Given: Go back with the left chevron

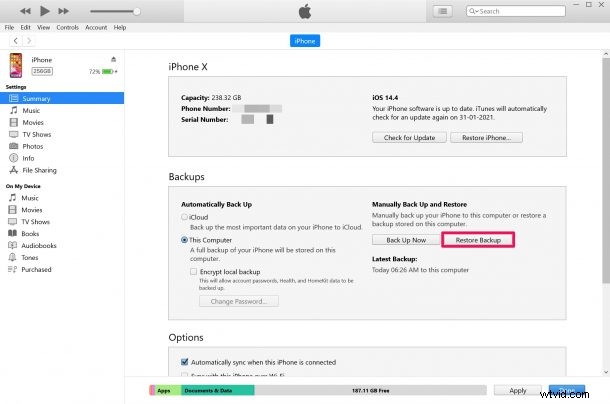Looking at the screenshot, I should tap(16, 40).
